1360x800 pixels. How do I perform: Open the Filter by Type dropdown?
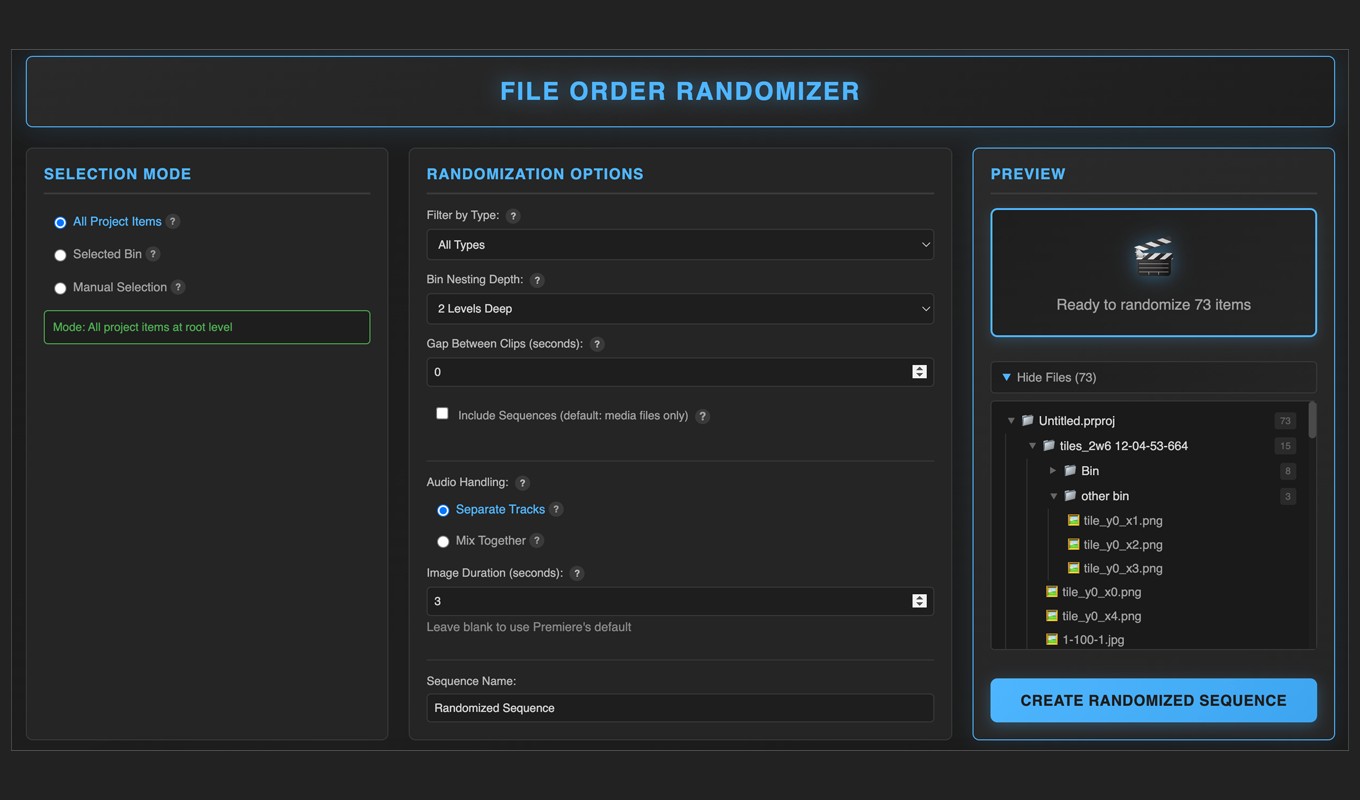point(680,244)
